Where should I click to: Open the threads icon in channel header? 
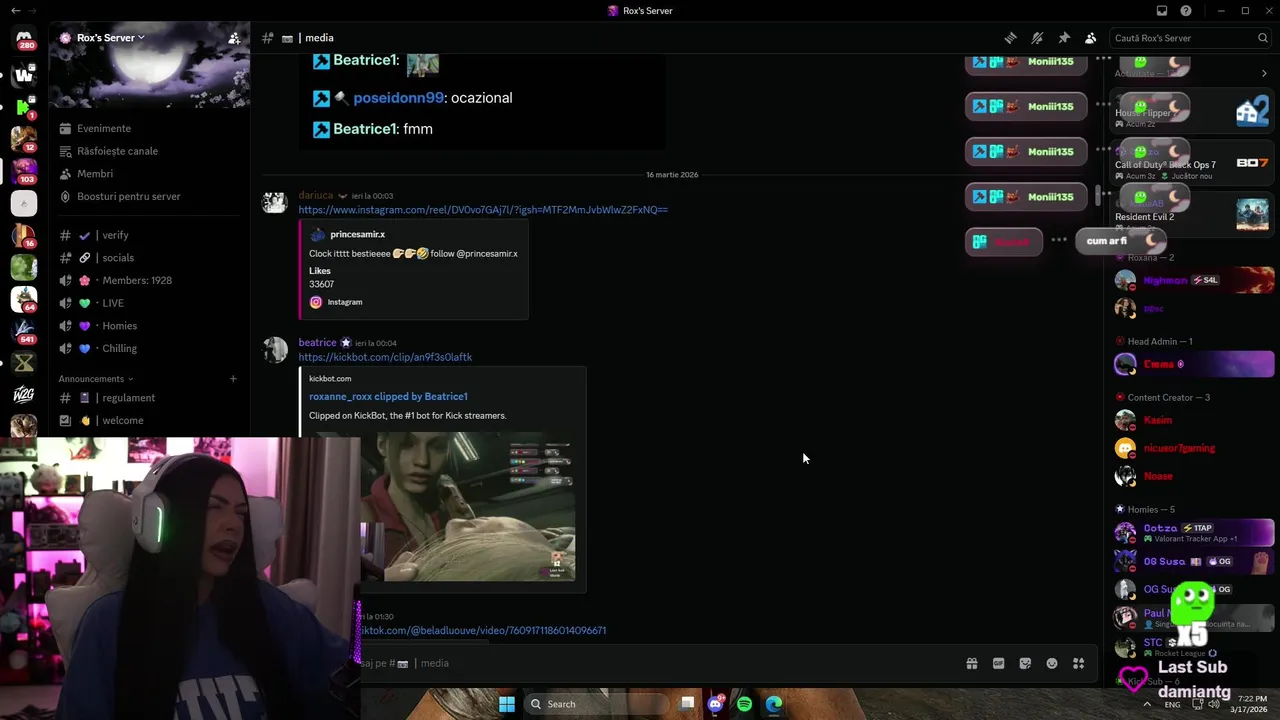(1011, 38)
